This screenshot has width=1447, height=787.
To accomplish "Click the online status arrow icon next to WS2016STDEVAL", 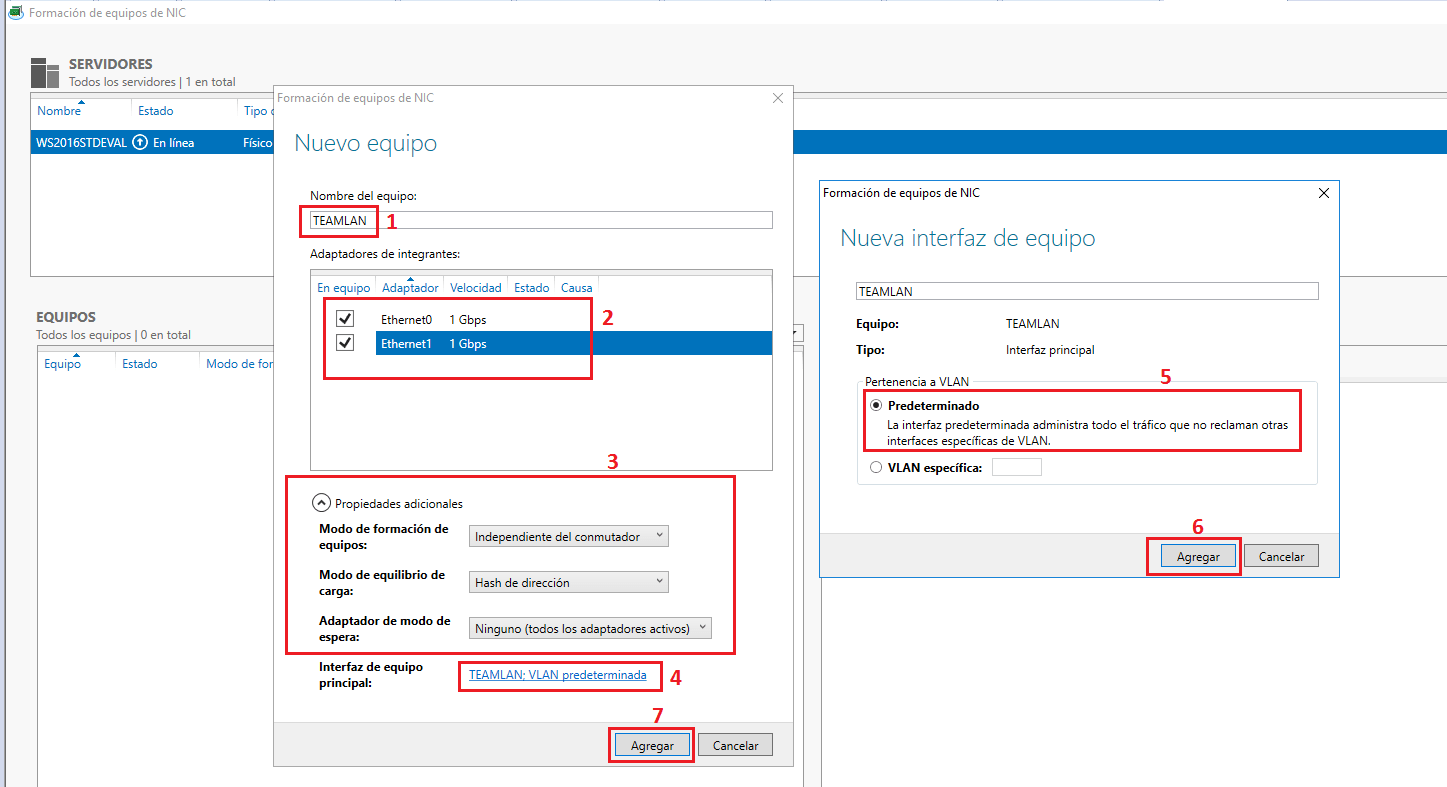I will click(139, 142).
